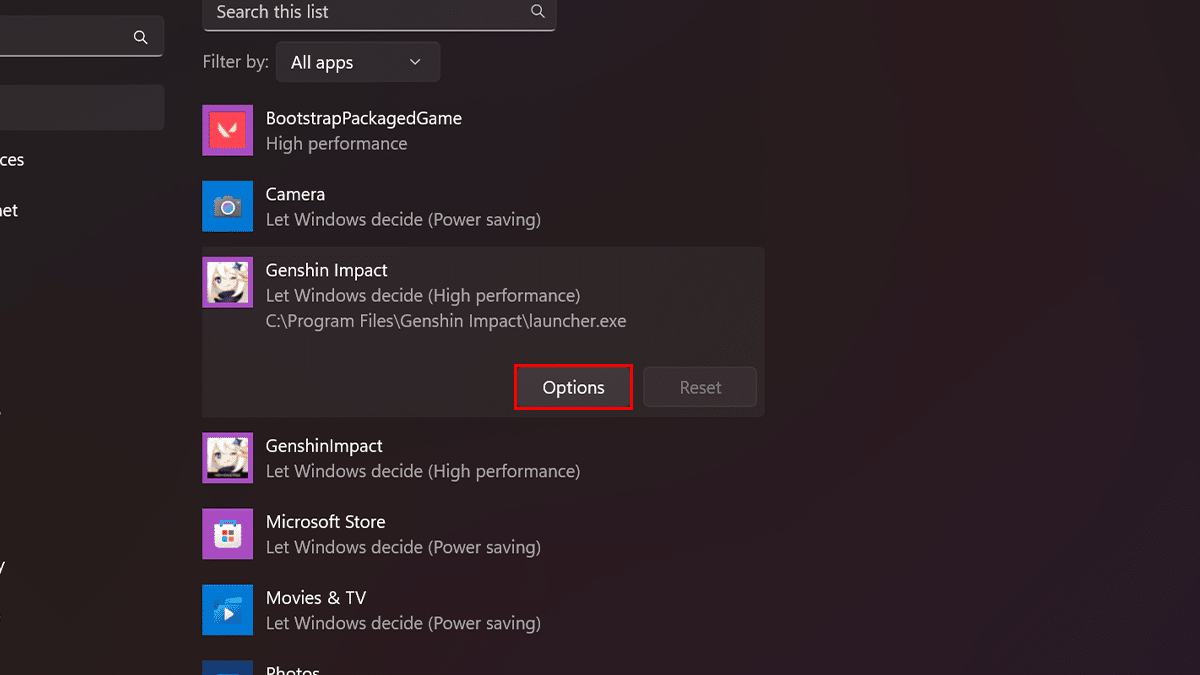Click the Reset button
The height and width of the screenshot is (675, 1200).
[700, 388]
